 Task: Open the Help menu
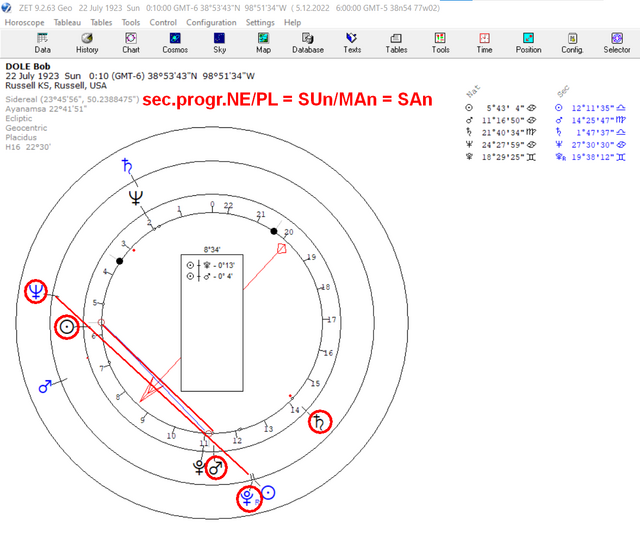[x=292, y=22]
